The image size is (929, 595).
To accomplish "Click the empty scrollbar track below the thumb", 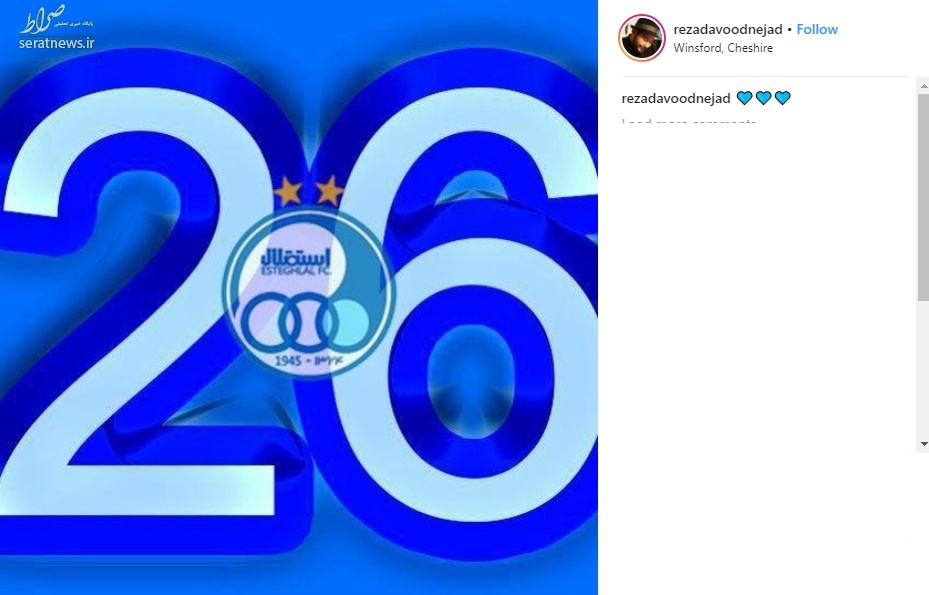I will (x=924, y=369).
